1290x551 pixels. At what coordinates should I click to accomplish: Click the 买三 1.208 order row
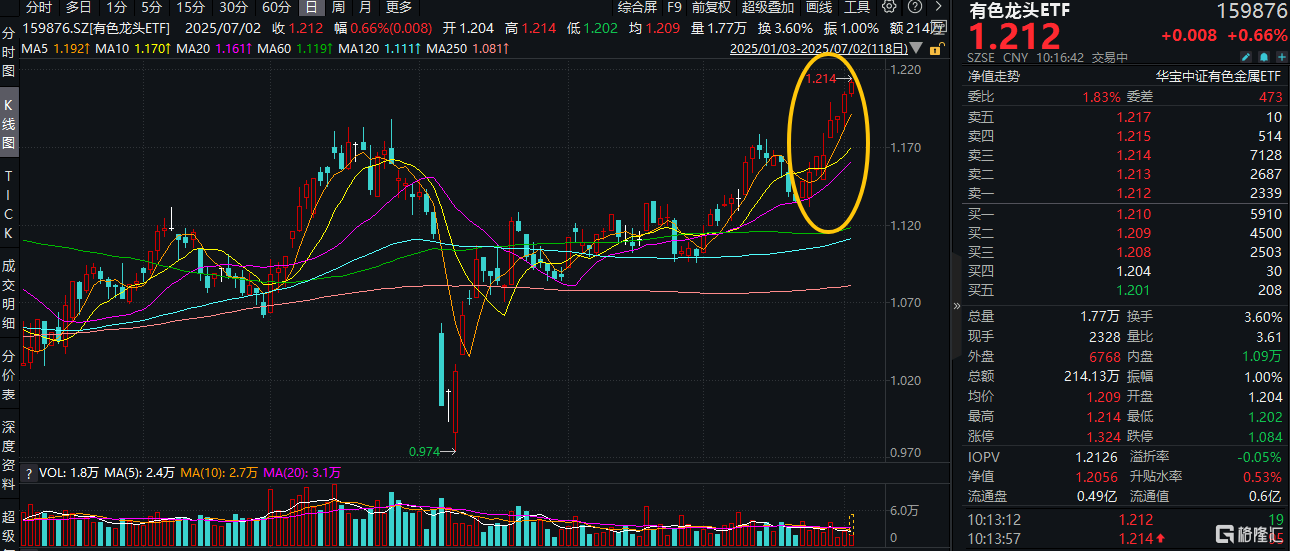coord(1124,252)
